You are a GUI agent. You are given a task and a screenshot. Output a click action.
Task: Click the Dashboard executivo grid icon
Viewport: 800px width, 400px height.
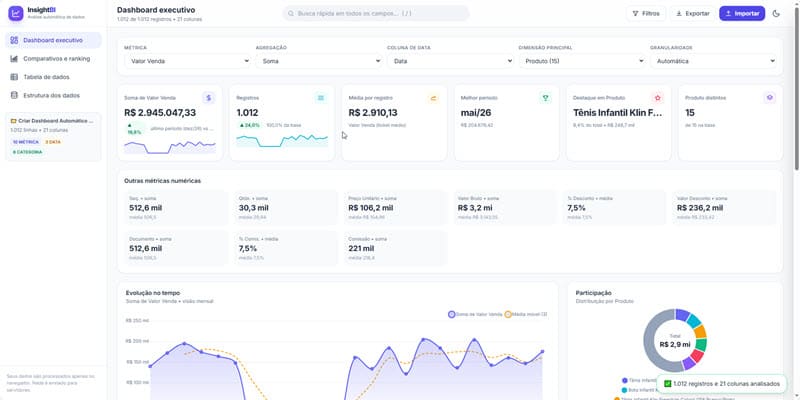coord(14,40)
